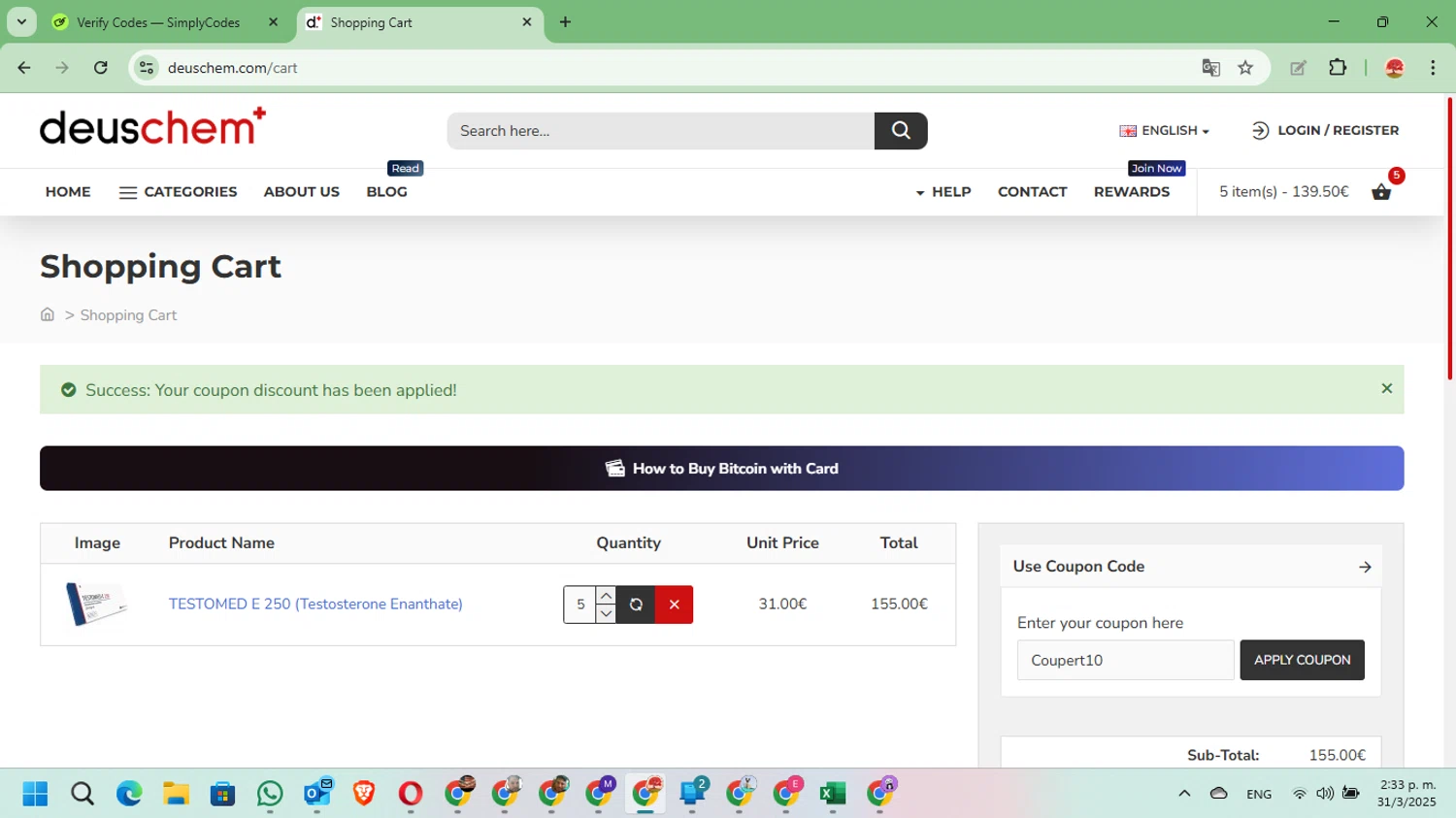Screen dimensions: 1456x818
Task: Open the ENGLISH language dropdown
Action: coord(1164,130)
